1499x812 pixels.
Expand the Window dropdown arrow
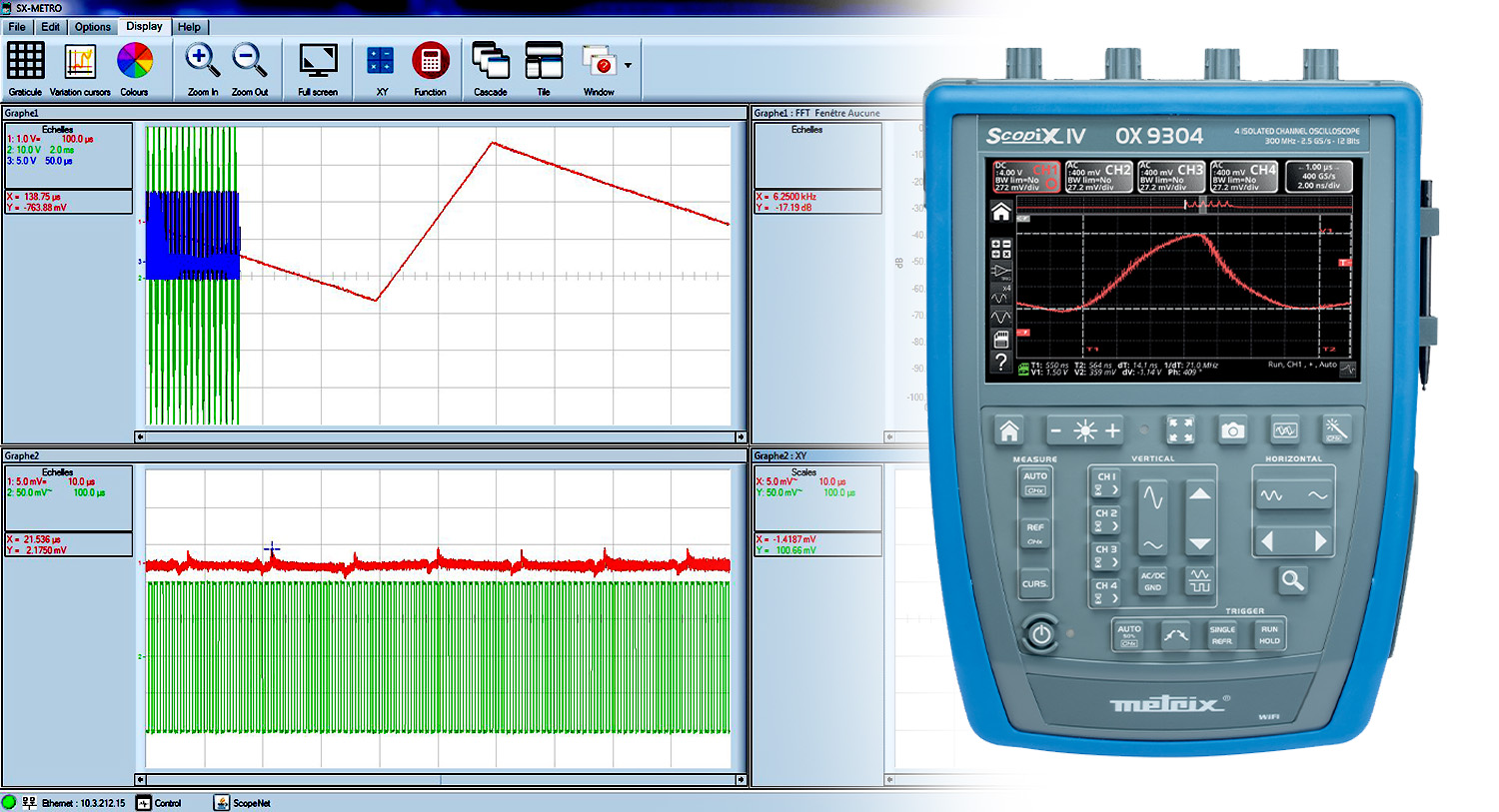(x=628, y=66)
